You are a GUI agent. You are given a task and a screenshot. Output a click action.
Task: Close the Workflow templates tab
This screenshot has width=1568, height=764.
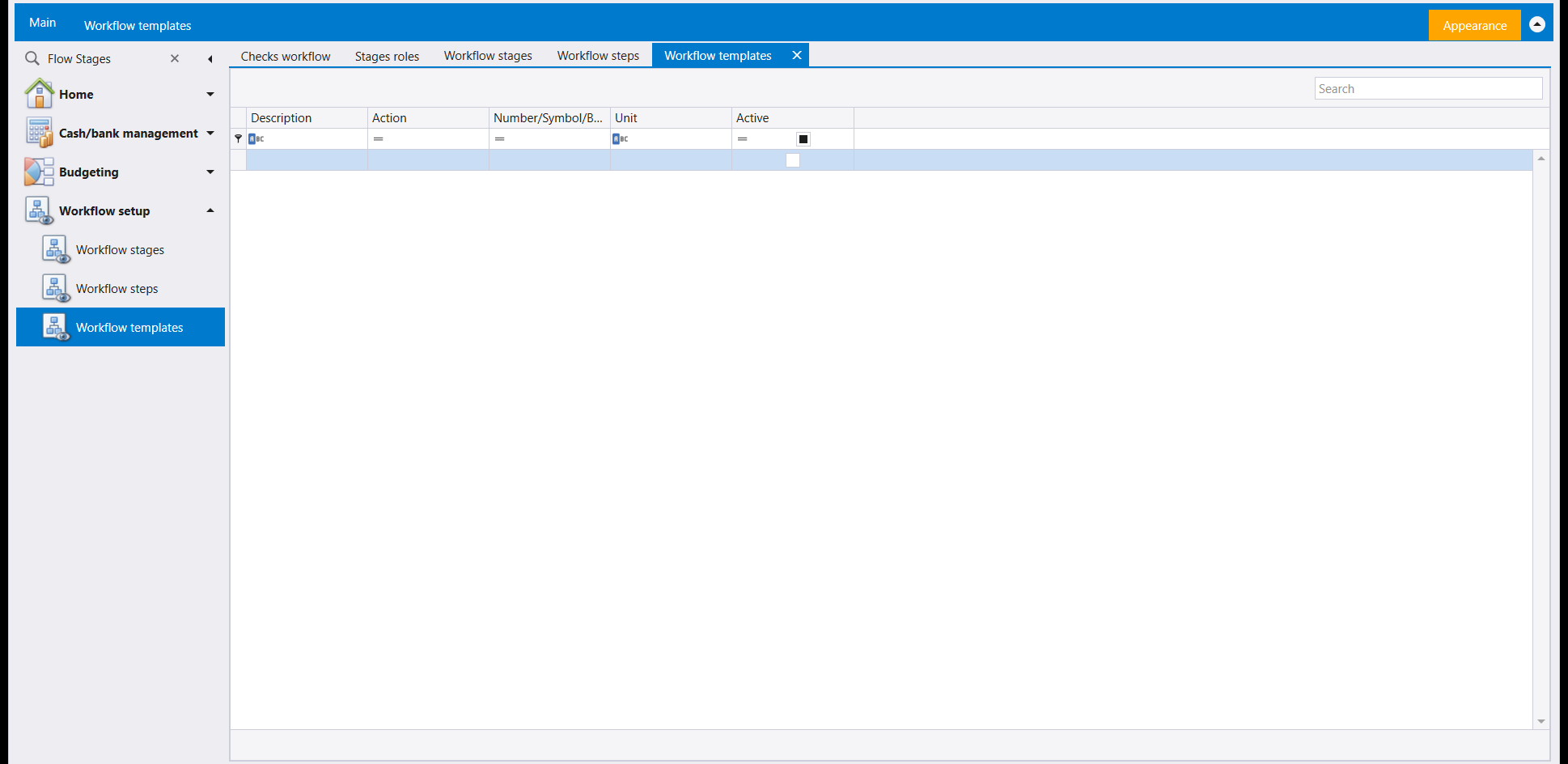point(797,55)
